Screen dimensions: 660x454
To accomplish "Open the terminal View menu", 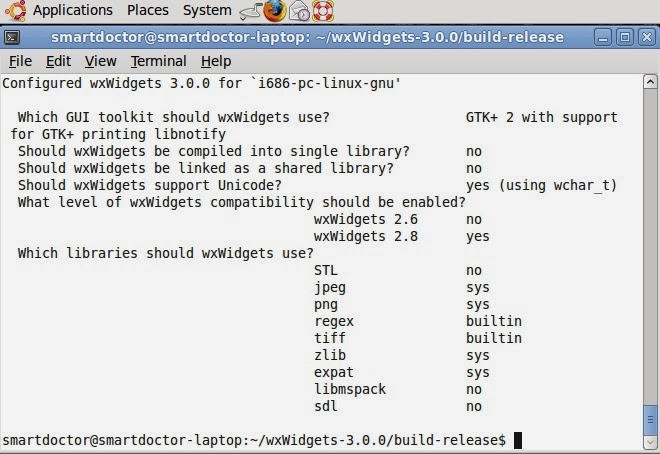I will click(101, 61).
